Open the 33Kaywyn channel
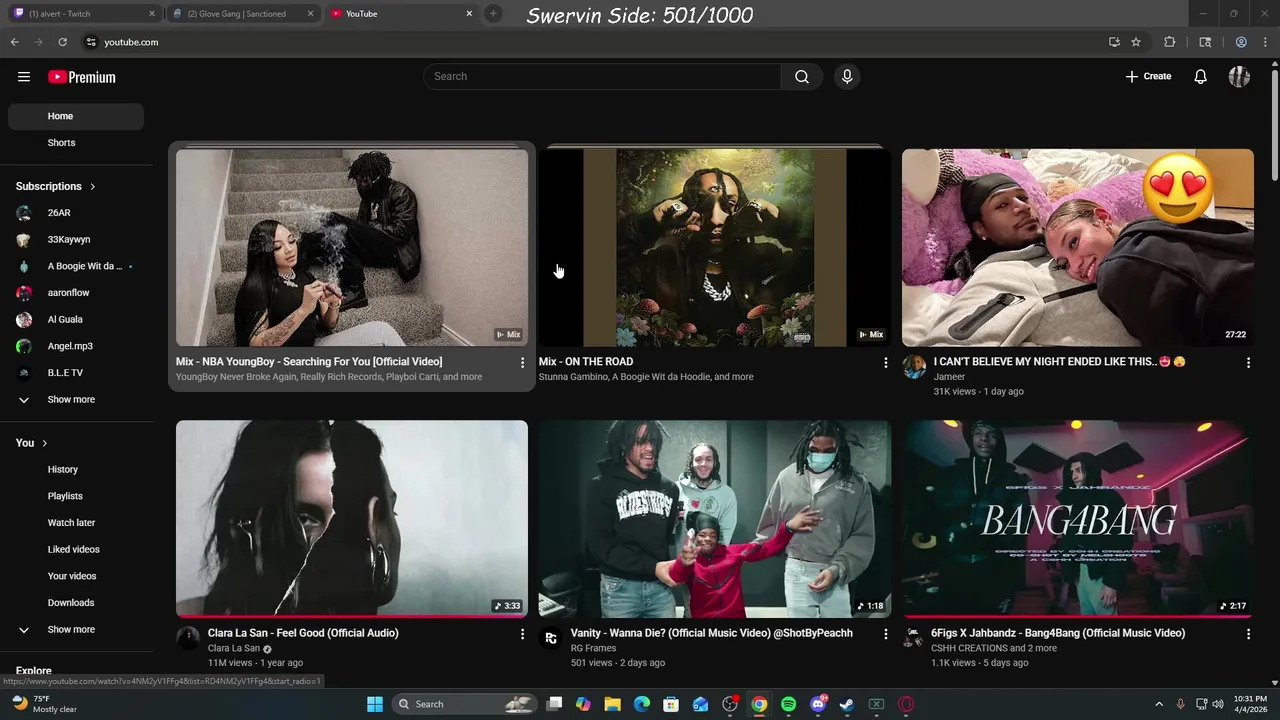This screenshot has width=1280, height=720. (x=76, y=240)
